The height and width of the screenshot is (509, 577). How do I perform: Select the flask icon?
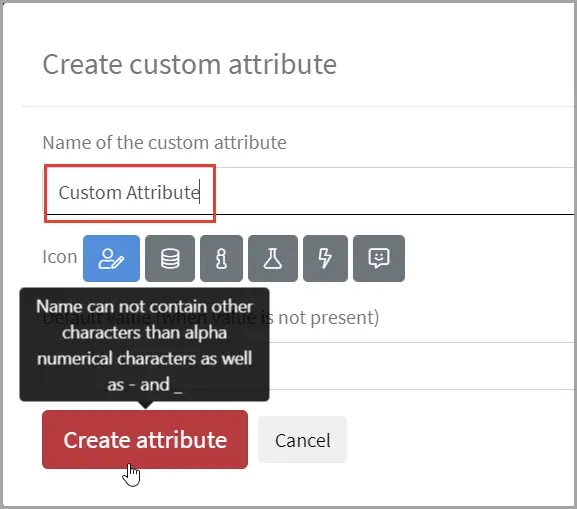273,258
